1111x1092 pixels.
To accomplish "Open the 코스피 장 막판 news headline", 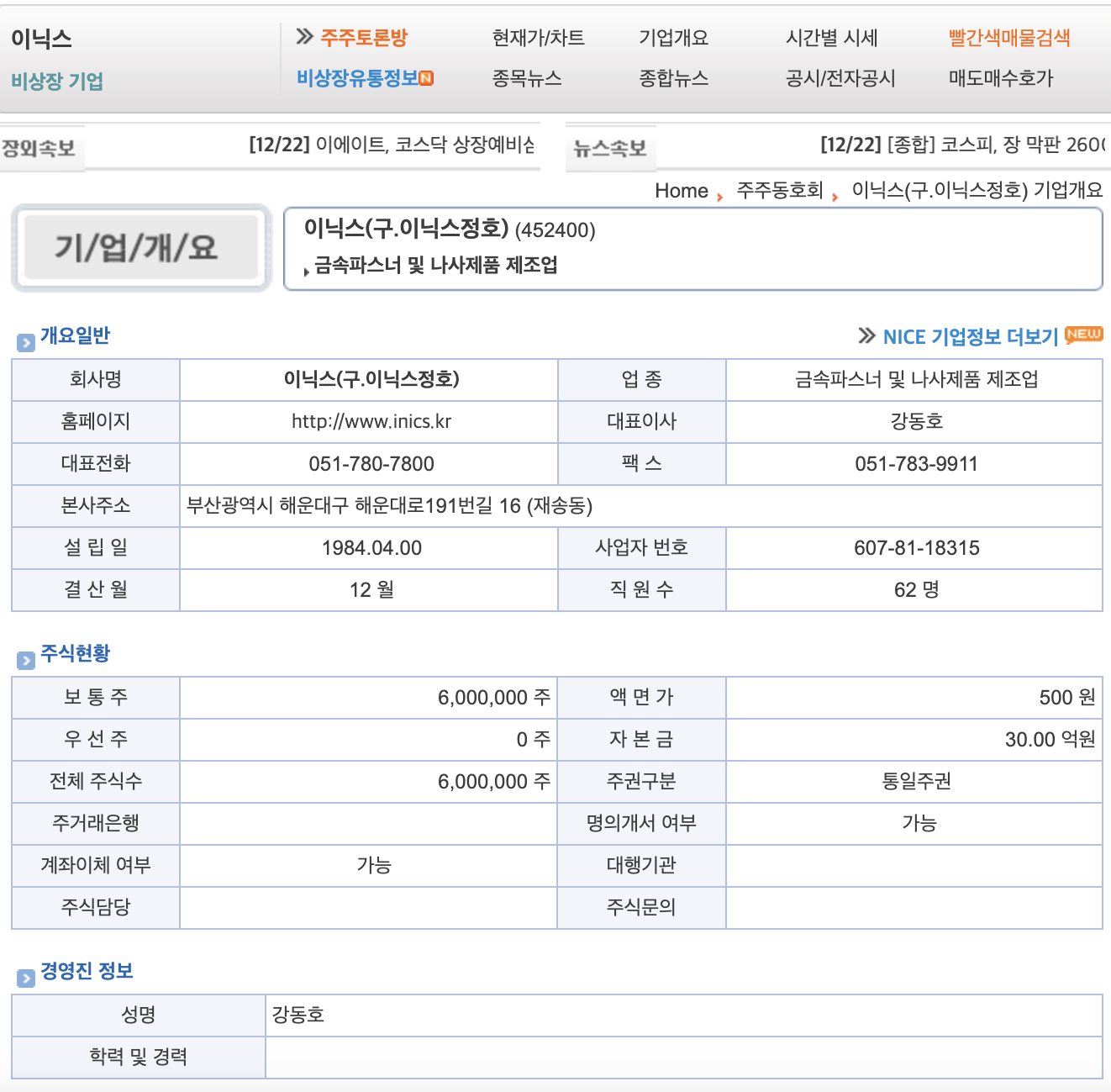I will 958,143.
